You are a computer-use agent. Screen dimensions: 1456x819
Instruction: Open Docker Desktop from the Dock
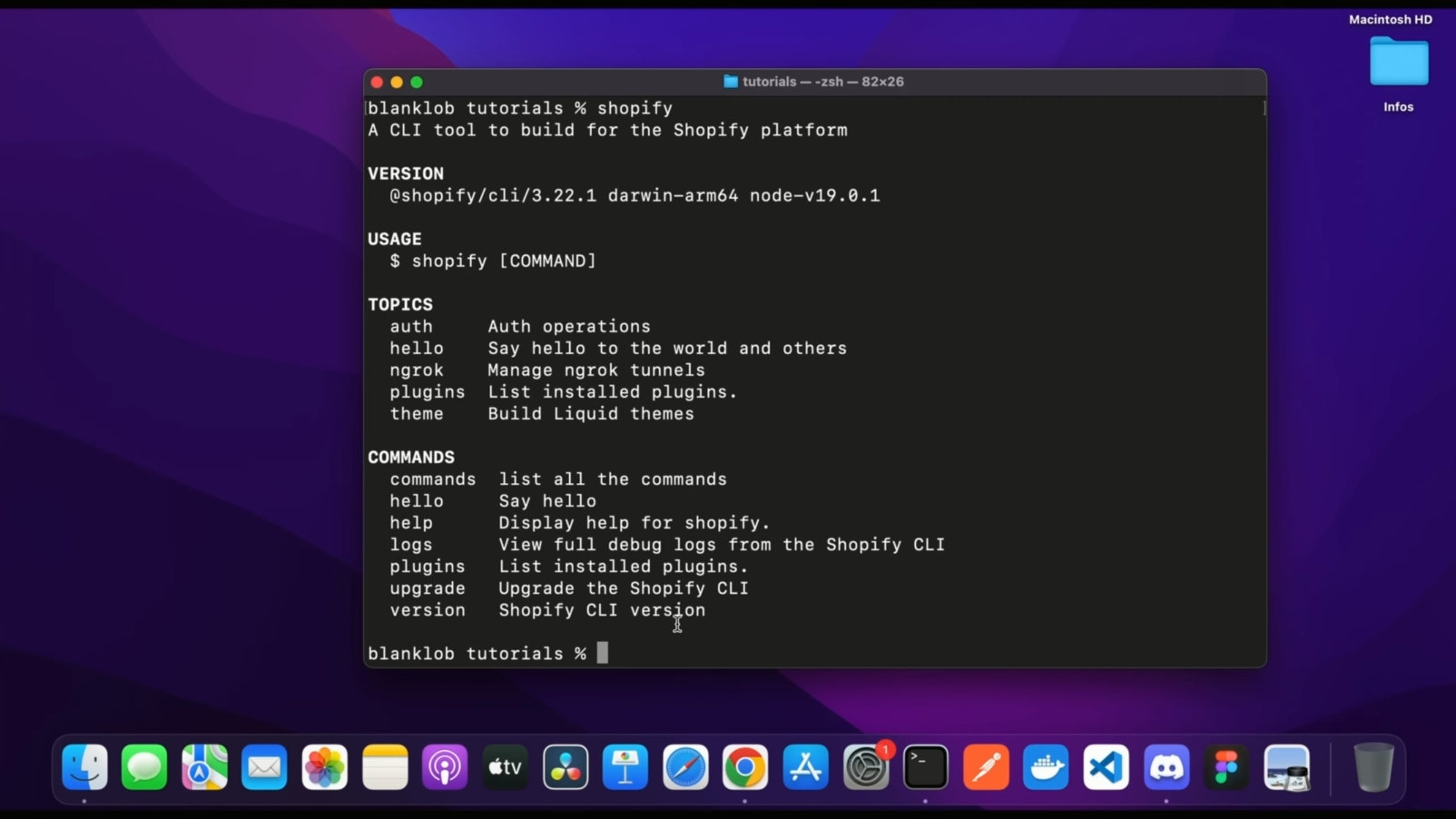tap(1046, 767)
